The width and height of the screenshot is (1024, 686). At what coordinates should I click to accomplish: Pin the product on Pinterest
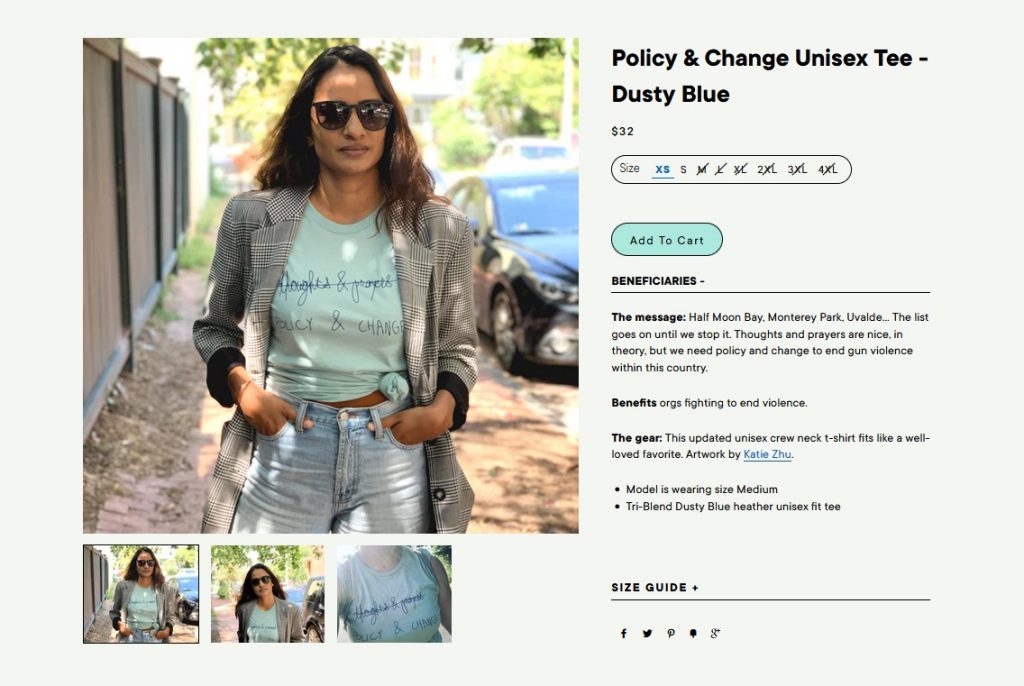pos(671,633)
